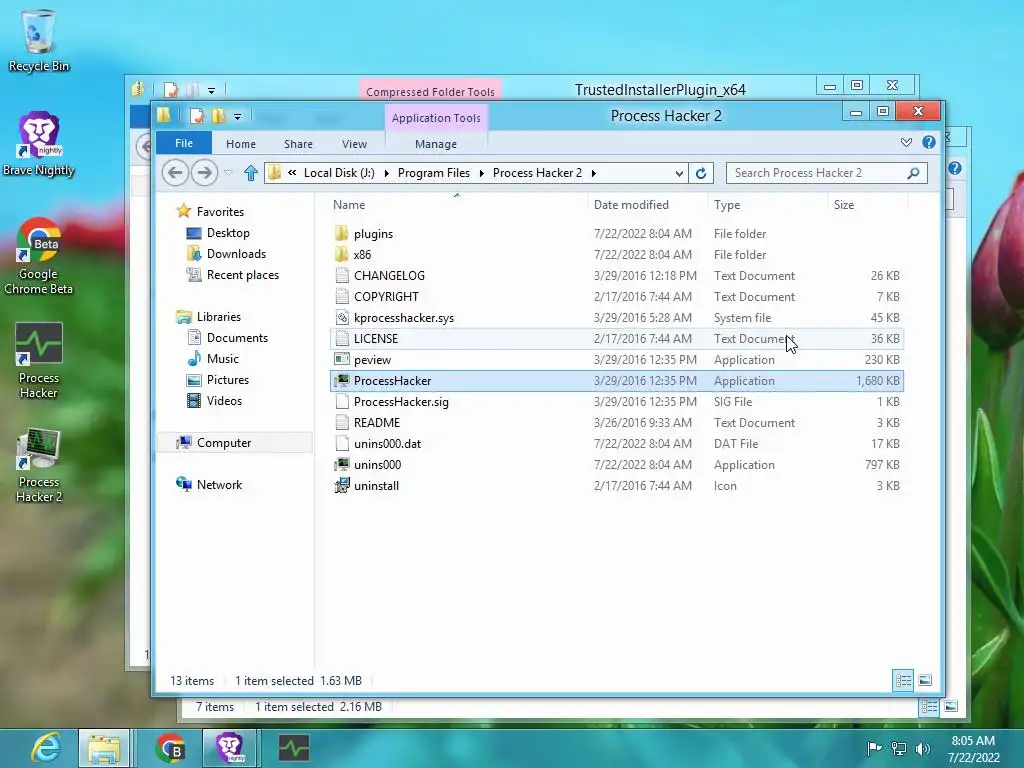The width and height of the screenshot is (1024, 768).
Task: Select Music library in navigation pane
Action: tap(223, 359)
